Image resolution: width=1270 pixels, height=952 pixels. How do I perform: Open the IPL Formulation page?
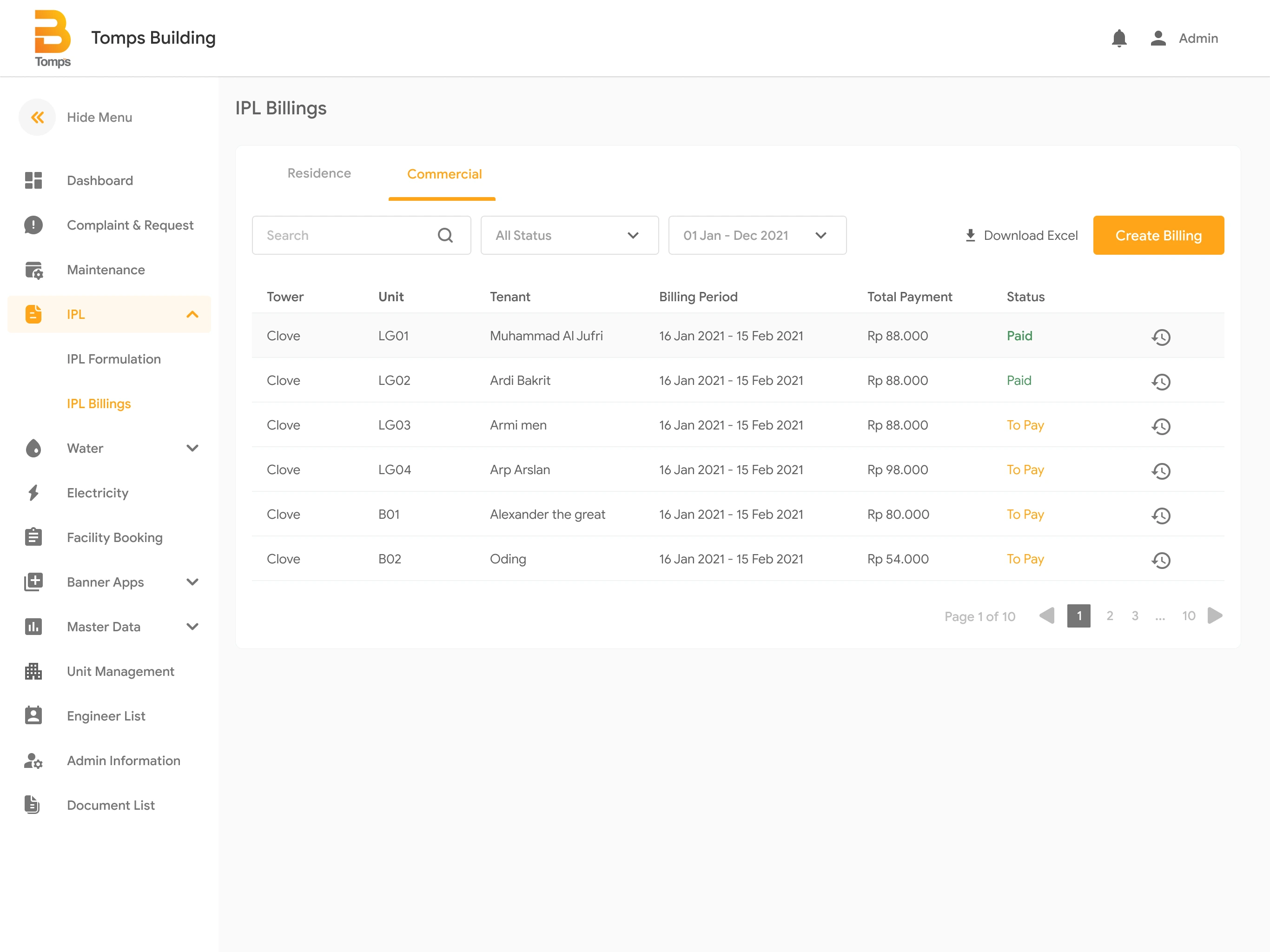(x=114, y=359)
